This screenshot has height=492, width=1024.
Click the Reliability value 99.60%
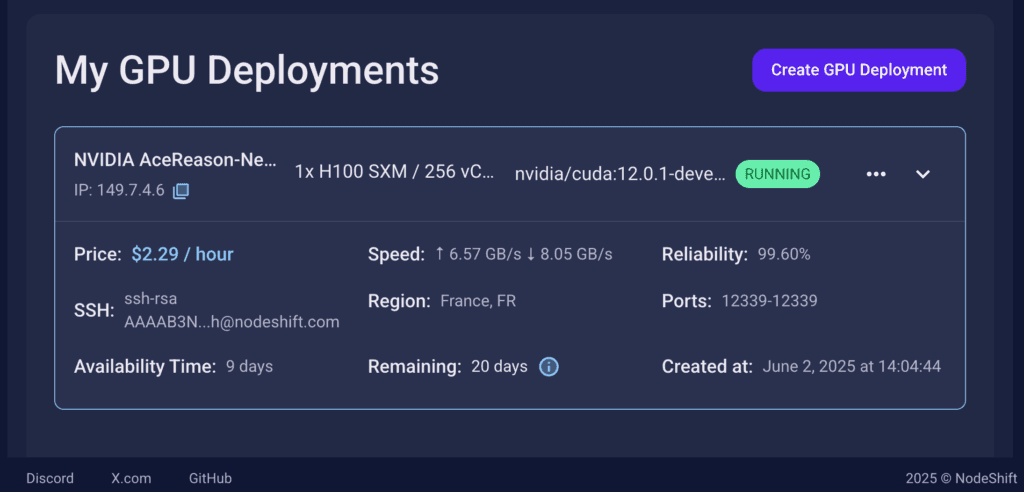pos(784,255)
